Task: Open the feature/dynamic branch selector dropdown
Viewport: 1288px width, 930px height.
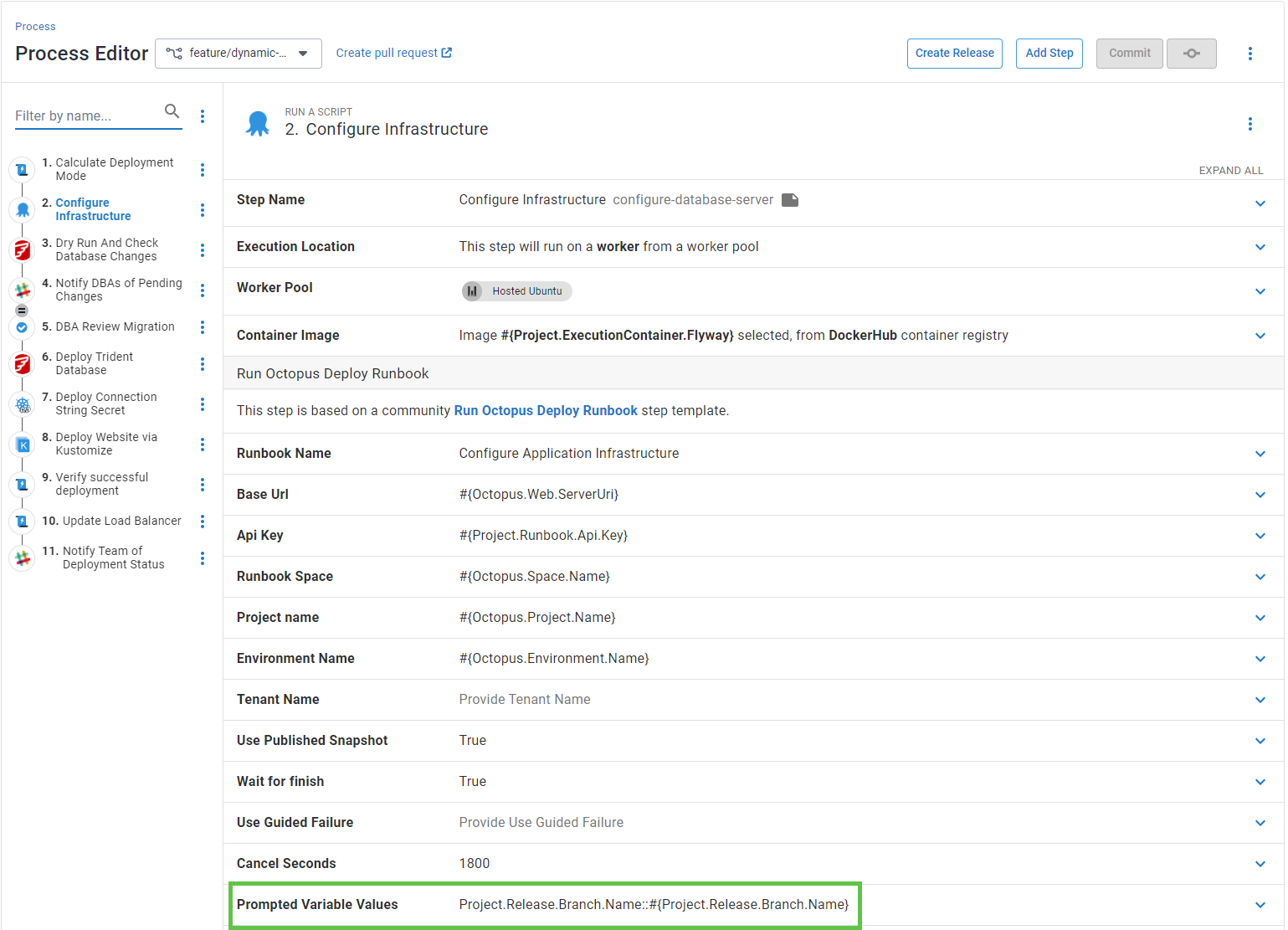Action: click(239, 54)
